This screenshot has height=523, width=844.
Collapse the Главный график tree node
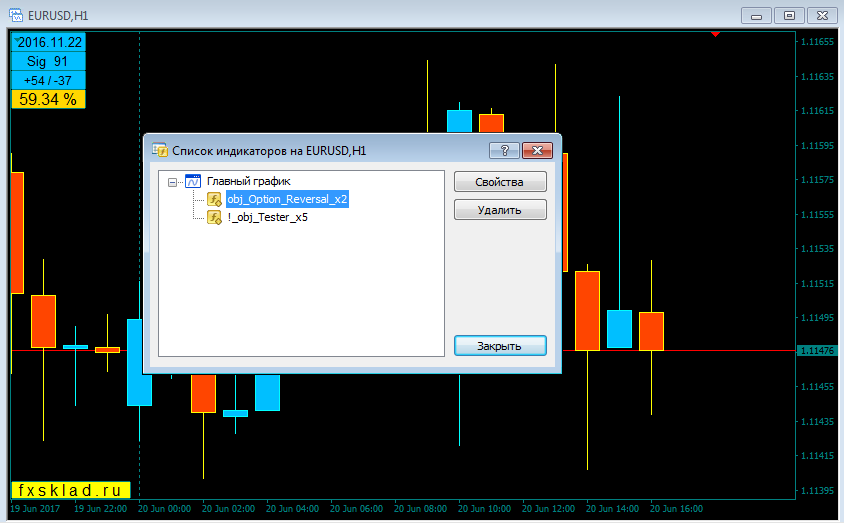[172, 182]
